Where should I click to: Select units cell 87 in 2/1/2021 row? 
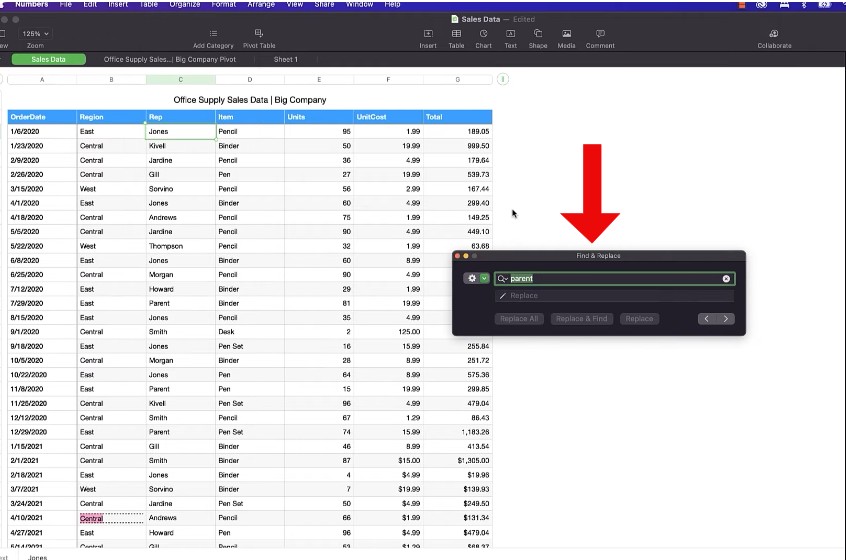[x=319, y=461]
